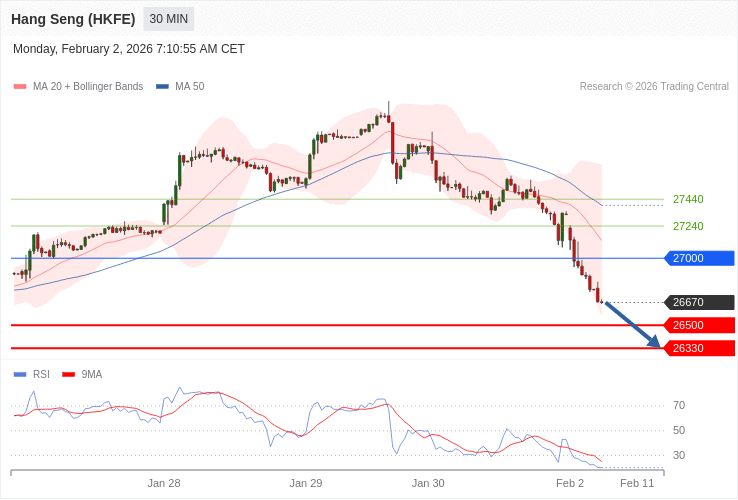Click the Feb 11 date on the time axis
This screenshot has width=738, height=500.
coord(637,483)
